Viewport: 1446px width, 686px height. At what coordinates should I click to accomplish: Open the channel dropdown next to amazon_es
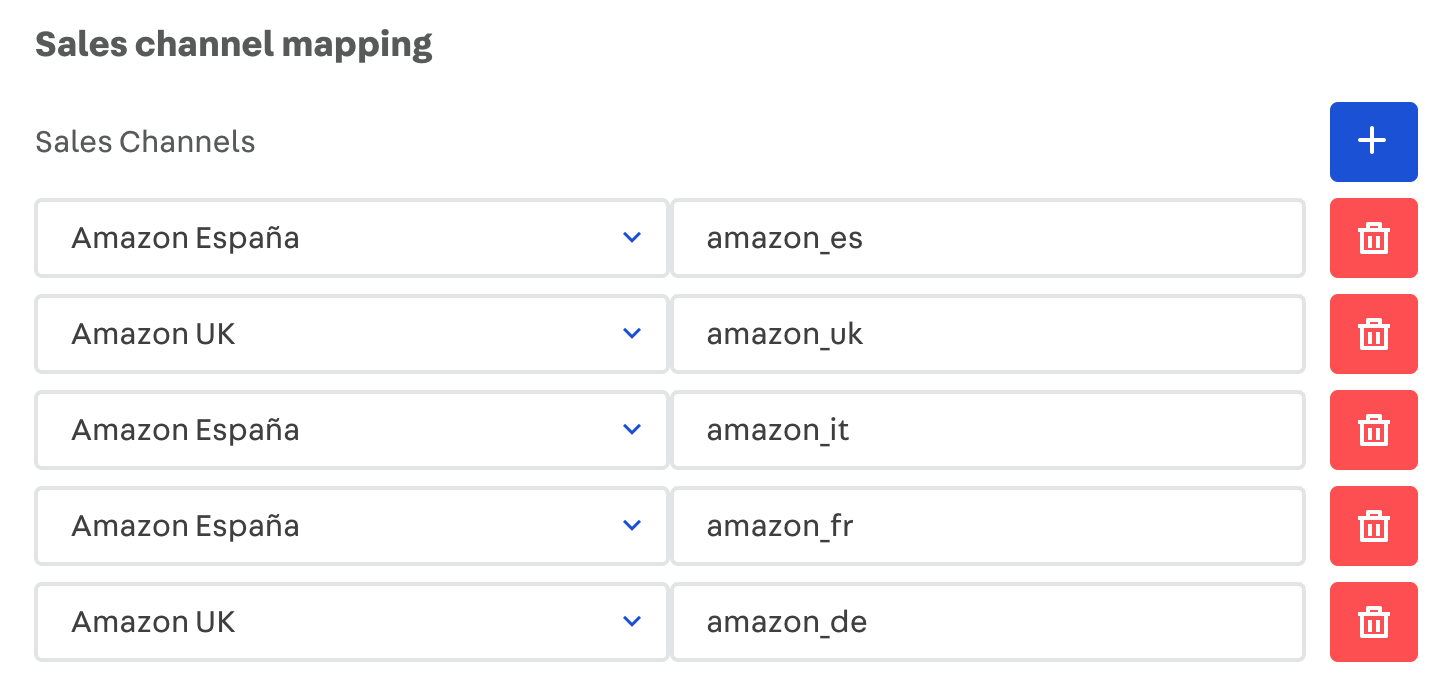click(350, 238)
